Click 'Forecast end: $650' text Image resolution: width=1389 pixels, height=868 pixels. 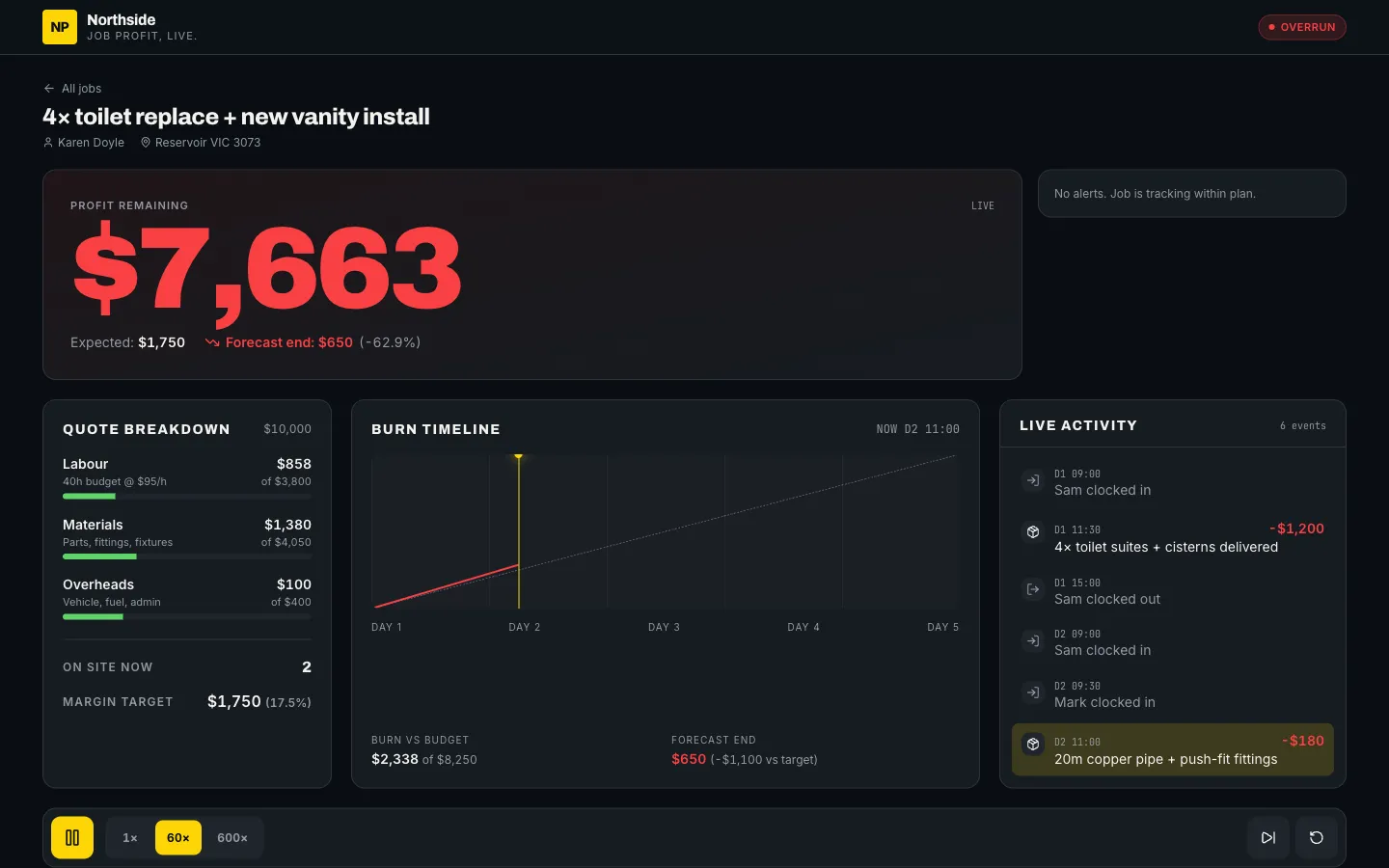click(289, 342)
